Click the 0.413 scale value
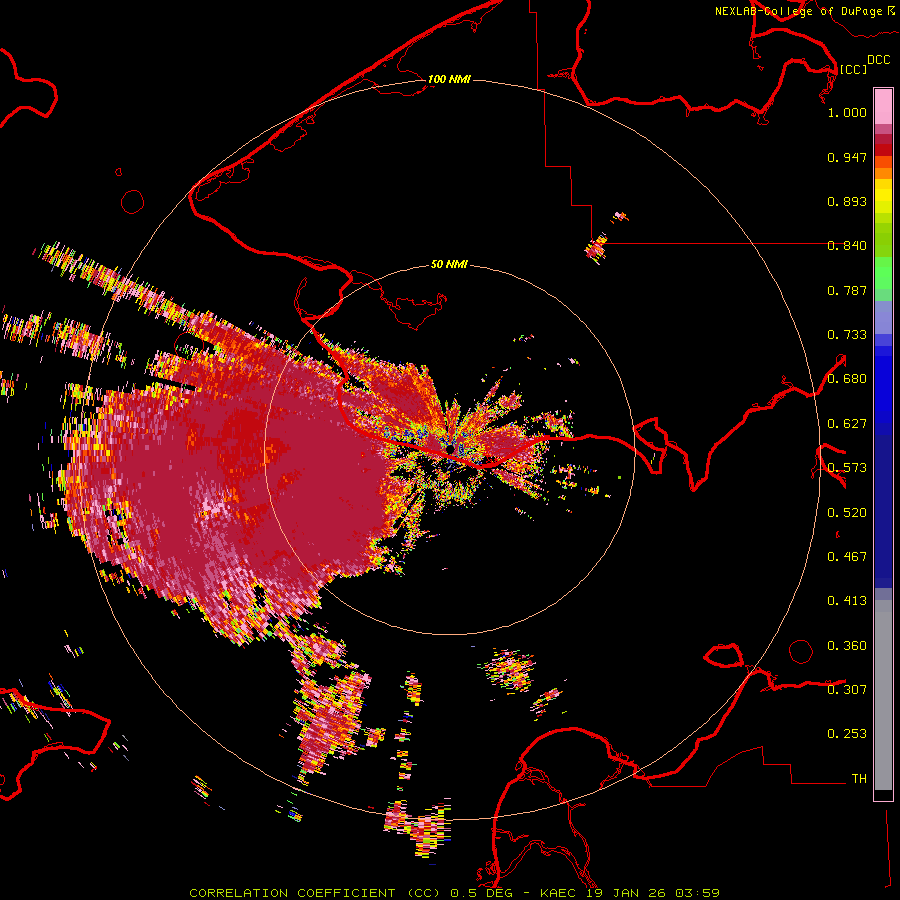Image resolution: width=900 pixels, height=900 pixels. click(x=847, y=601)
